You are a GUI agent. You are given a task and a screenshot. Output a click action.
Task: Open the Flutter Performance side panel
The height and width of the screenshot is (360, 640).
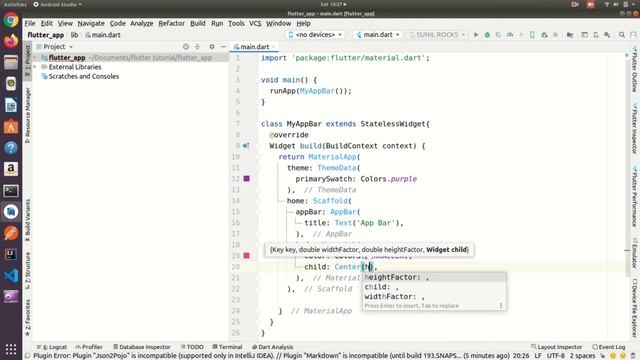[x=635, y=196]
